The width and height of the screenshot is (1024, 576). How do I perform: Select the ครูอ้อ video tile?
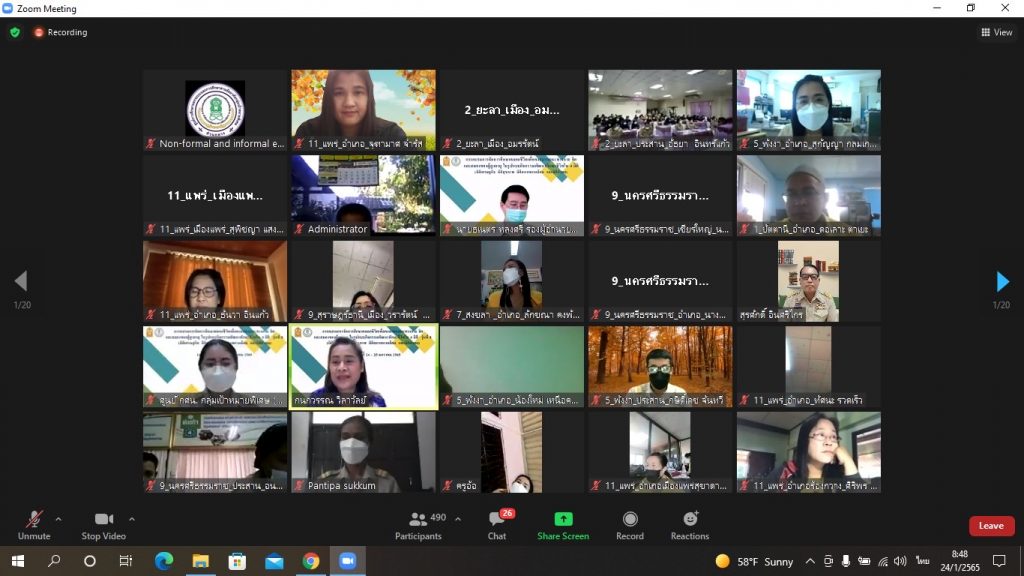[512, 453]
